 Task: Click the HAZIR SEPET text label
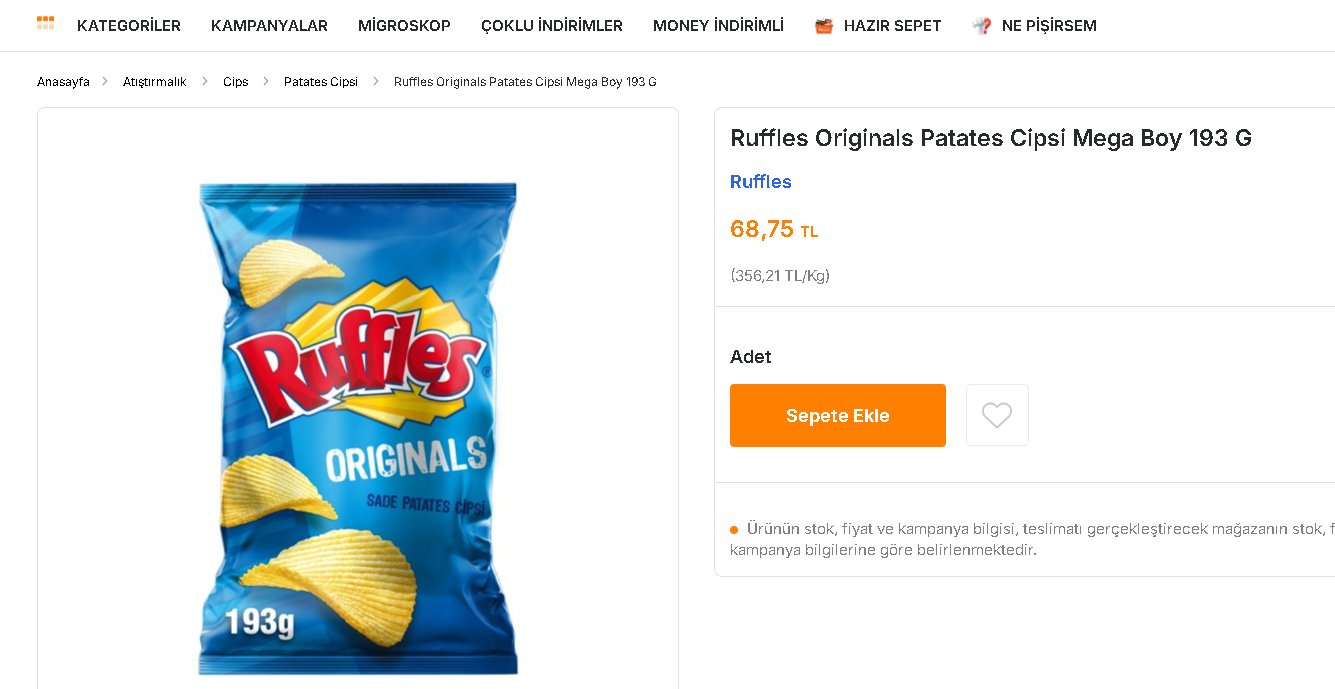(892, 26)
